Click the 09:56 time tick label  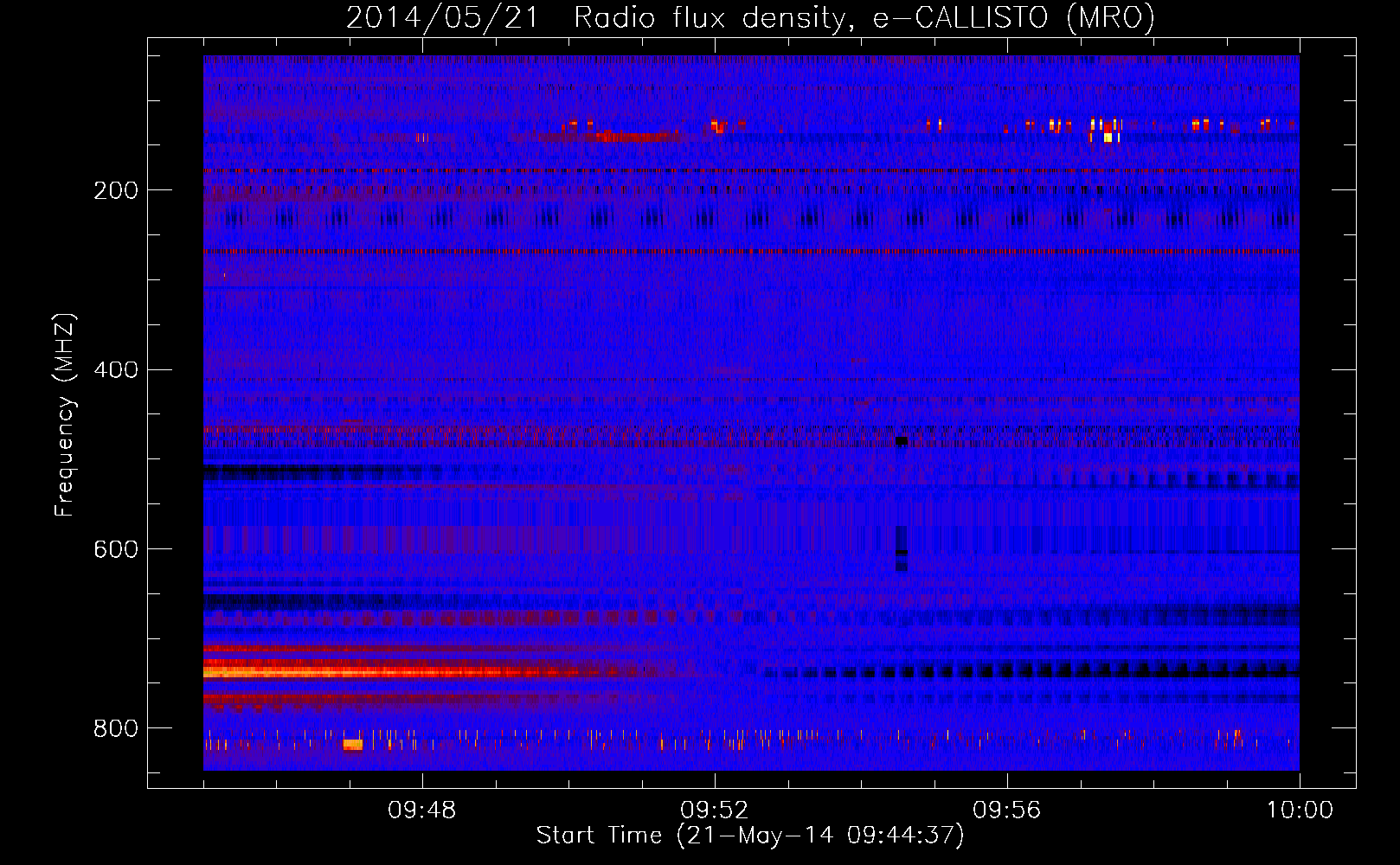(1007, 811)
